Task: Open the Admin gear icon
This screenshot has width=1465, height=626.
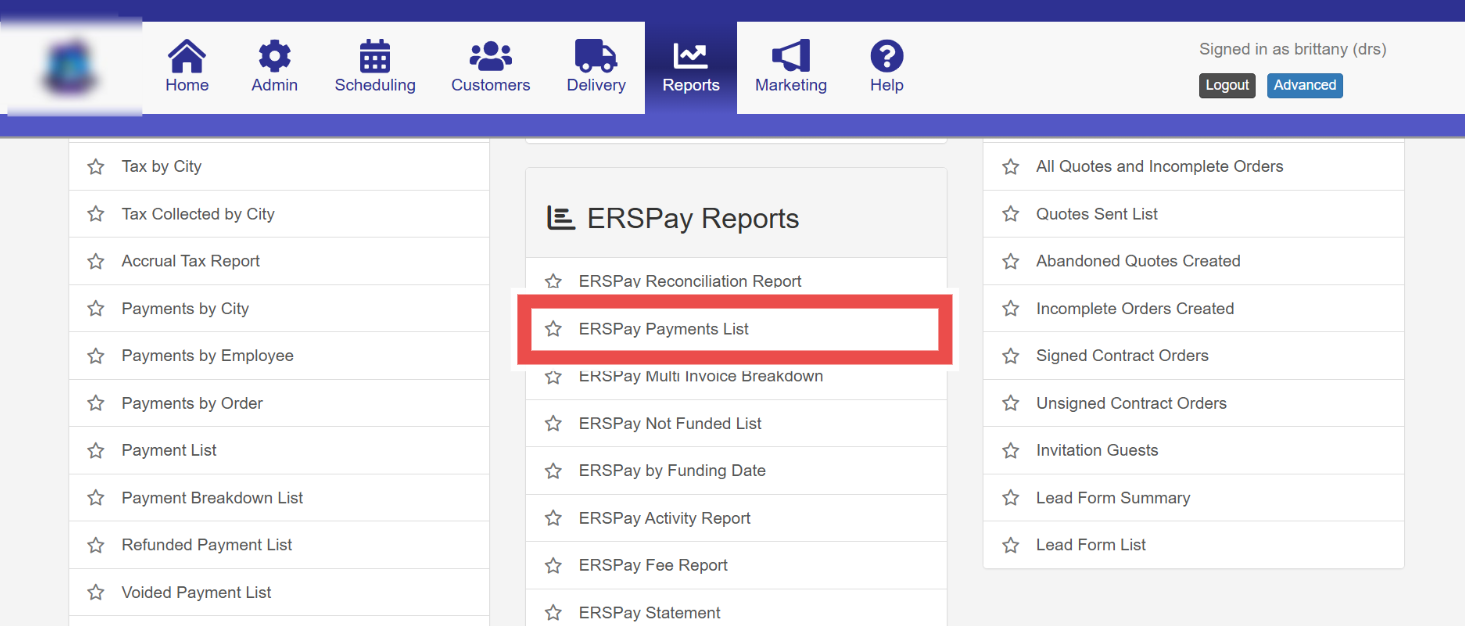Action: pos(274,55)
